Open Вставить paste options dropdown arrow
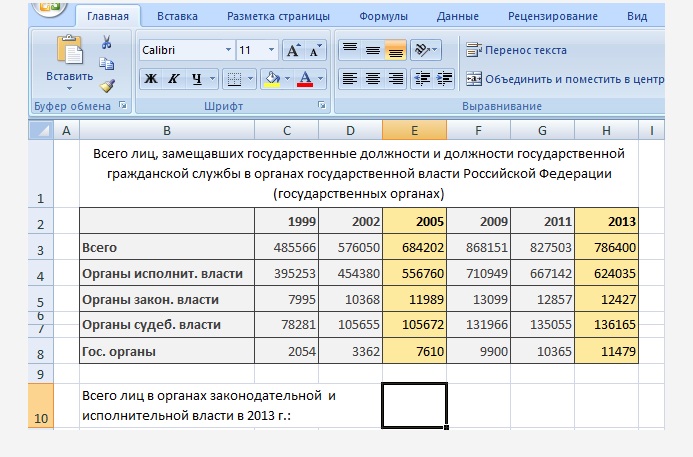 click(x=69, y=88)
